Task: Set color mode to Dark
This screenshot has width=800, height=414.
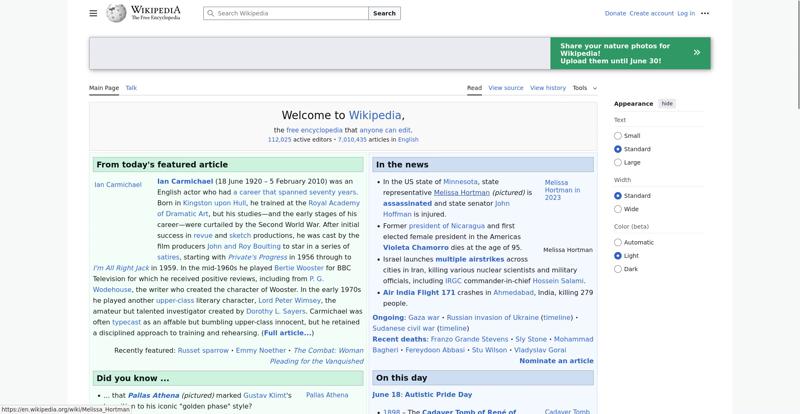Action: coord(618,269)
